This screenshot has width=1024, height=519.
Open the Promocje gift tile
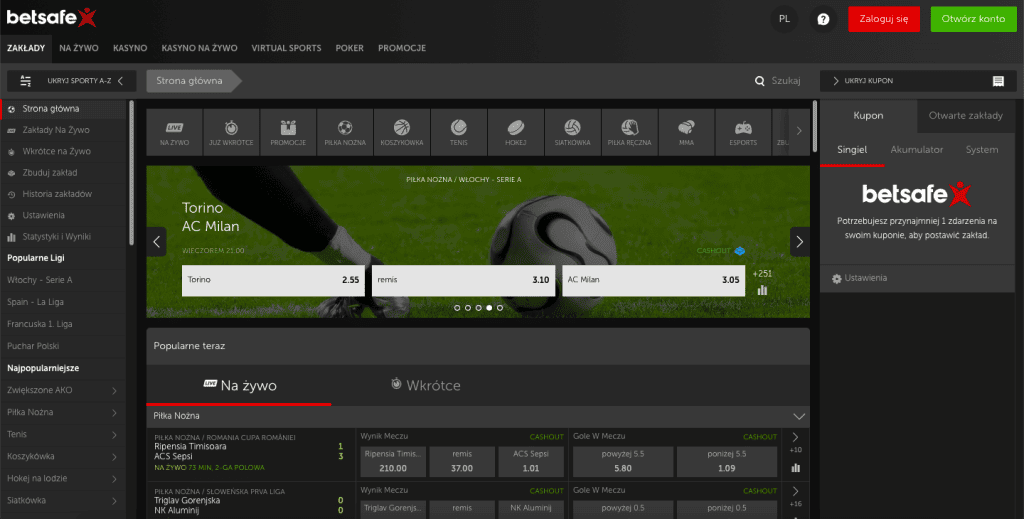click(x=288, y=133)
